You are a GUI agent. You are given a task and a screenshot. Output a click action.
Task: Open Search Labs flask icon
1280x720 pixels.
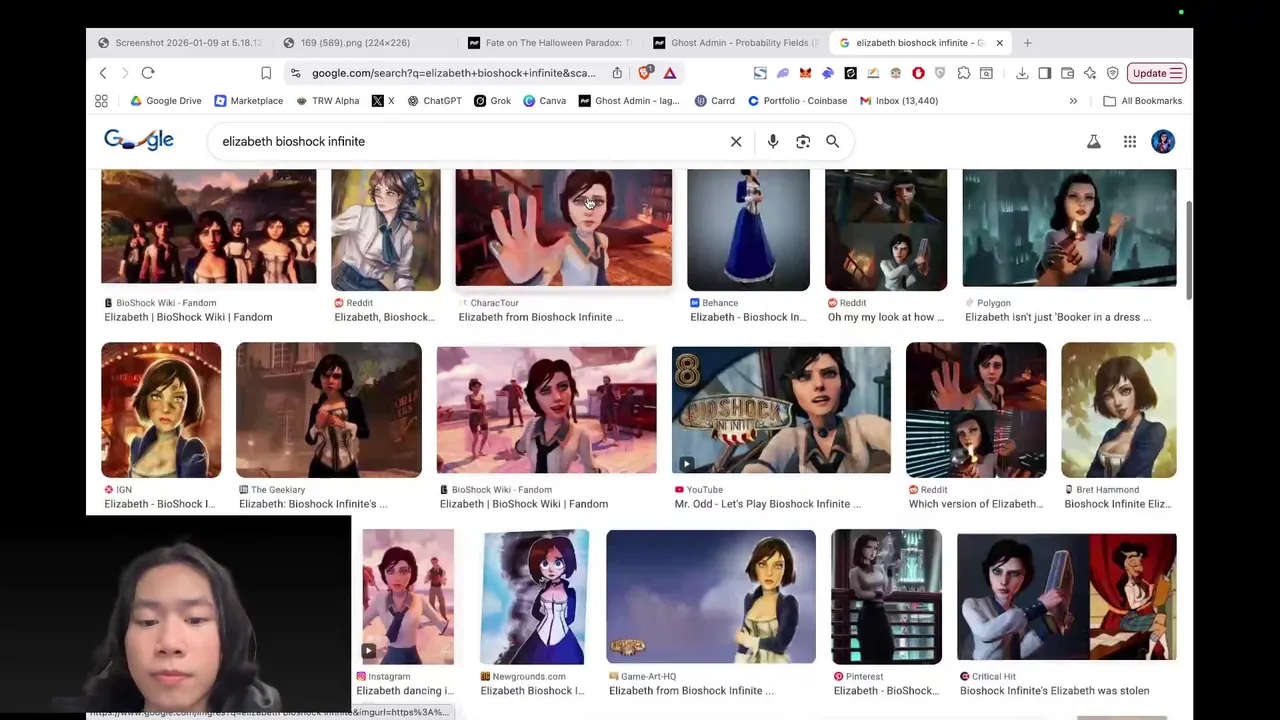point(1094,142)
